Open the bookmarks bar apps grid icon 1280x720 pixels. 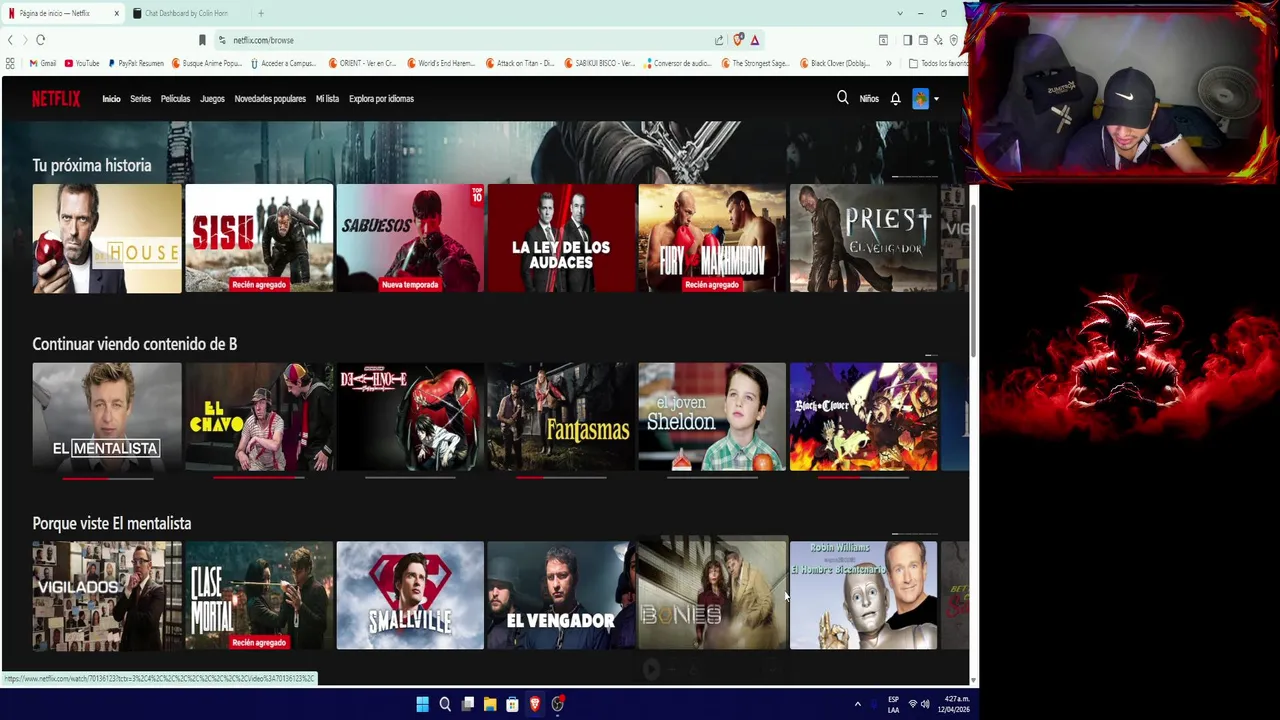[10, 63]
